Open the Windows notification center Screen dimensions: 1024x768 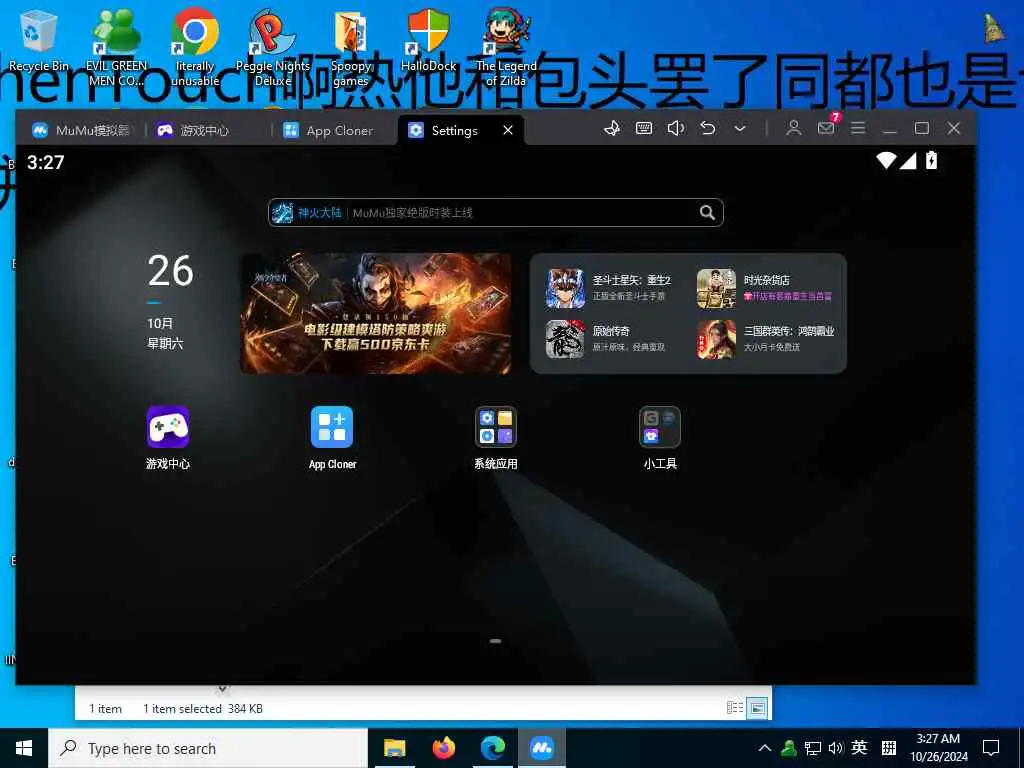(991, 748)
